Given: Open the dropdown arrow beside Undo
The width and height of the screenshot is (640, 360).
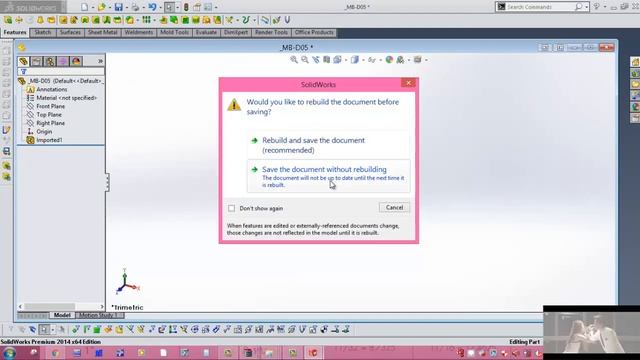Looking at the screenshot, I should [160, 7].
